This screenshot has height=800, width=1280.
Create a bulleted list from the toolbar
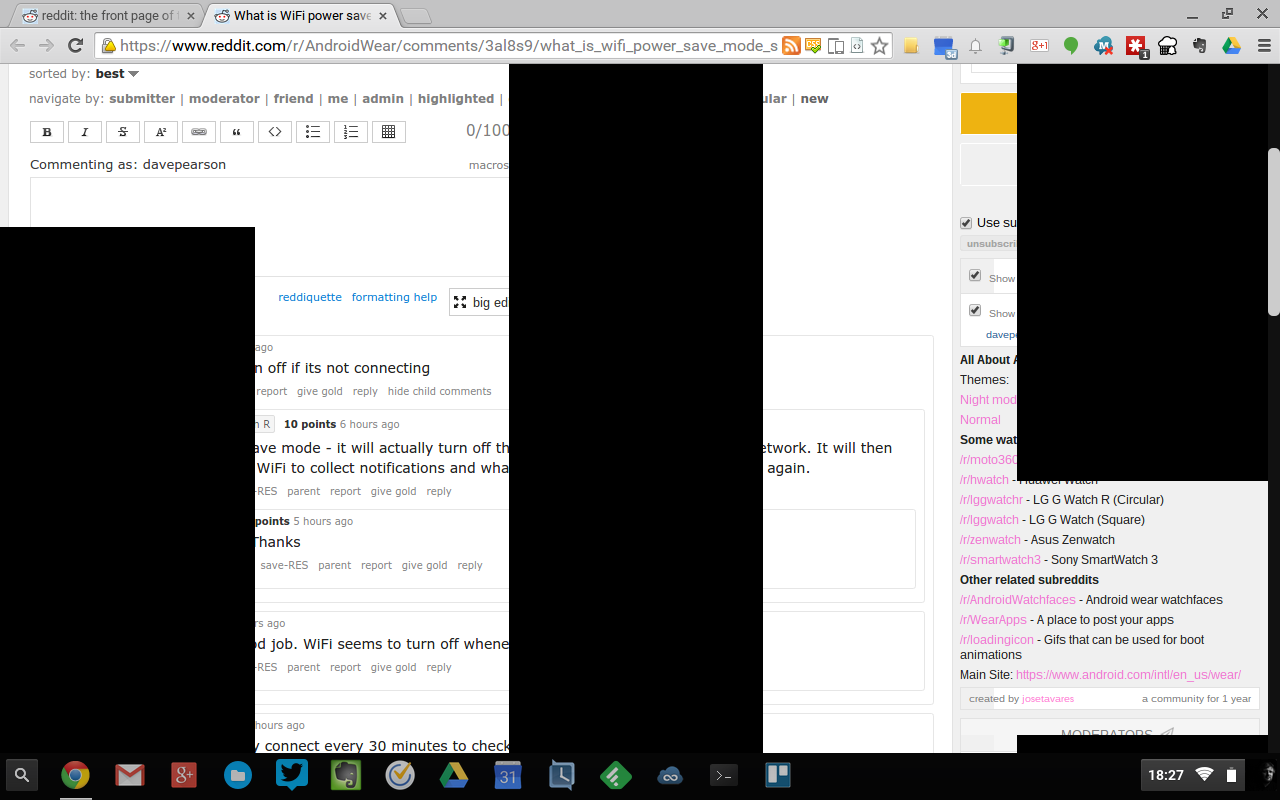(x=312, y=131)
